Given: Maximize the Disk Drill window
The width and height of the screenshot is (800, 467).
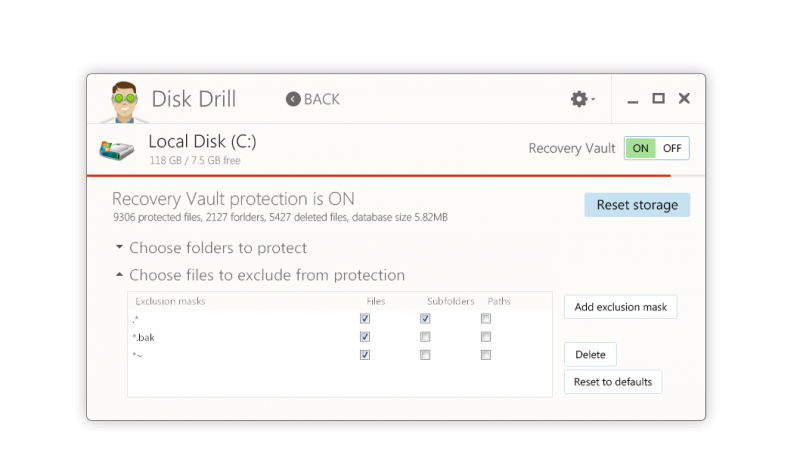Looking at the screenshot, I should 658,98.
